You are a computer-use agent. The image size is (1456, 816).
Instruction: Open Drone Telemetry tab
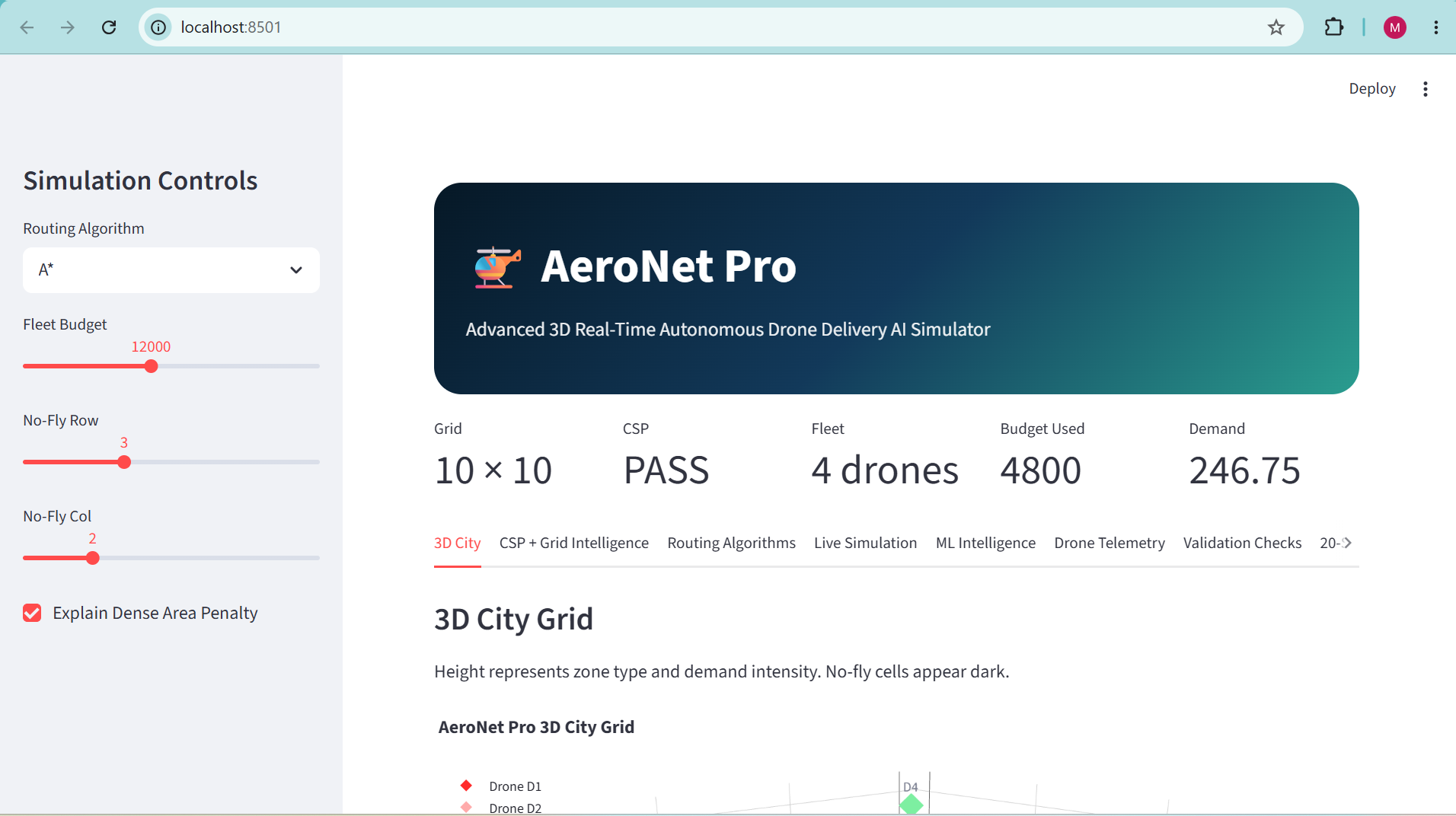[1110, 543]
